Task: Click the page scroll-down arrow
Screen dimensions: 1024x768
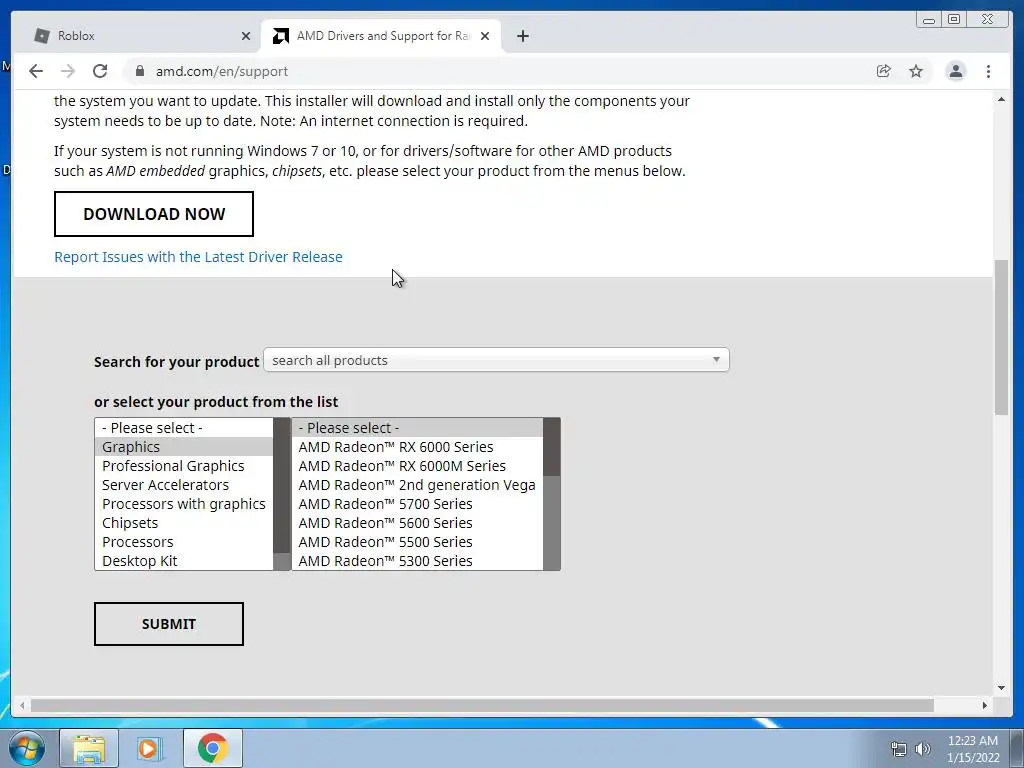Action: pos(1001,688)
